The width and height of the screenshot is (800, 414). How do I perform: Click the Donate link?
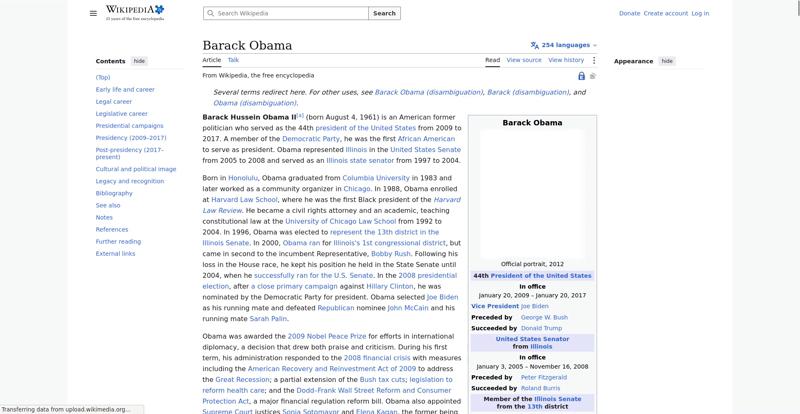tap(629, 13)
